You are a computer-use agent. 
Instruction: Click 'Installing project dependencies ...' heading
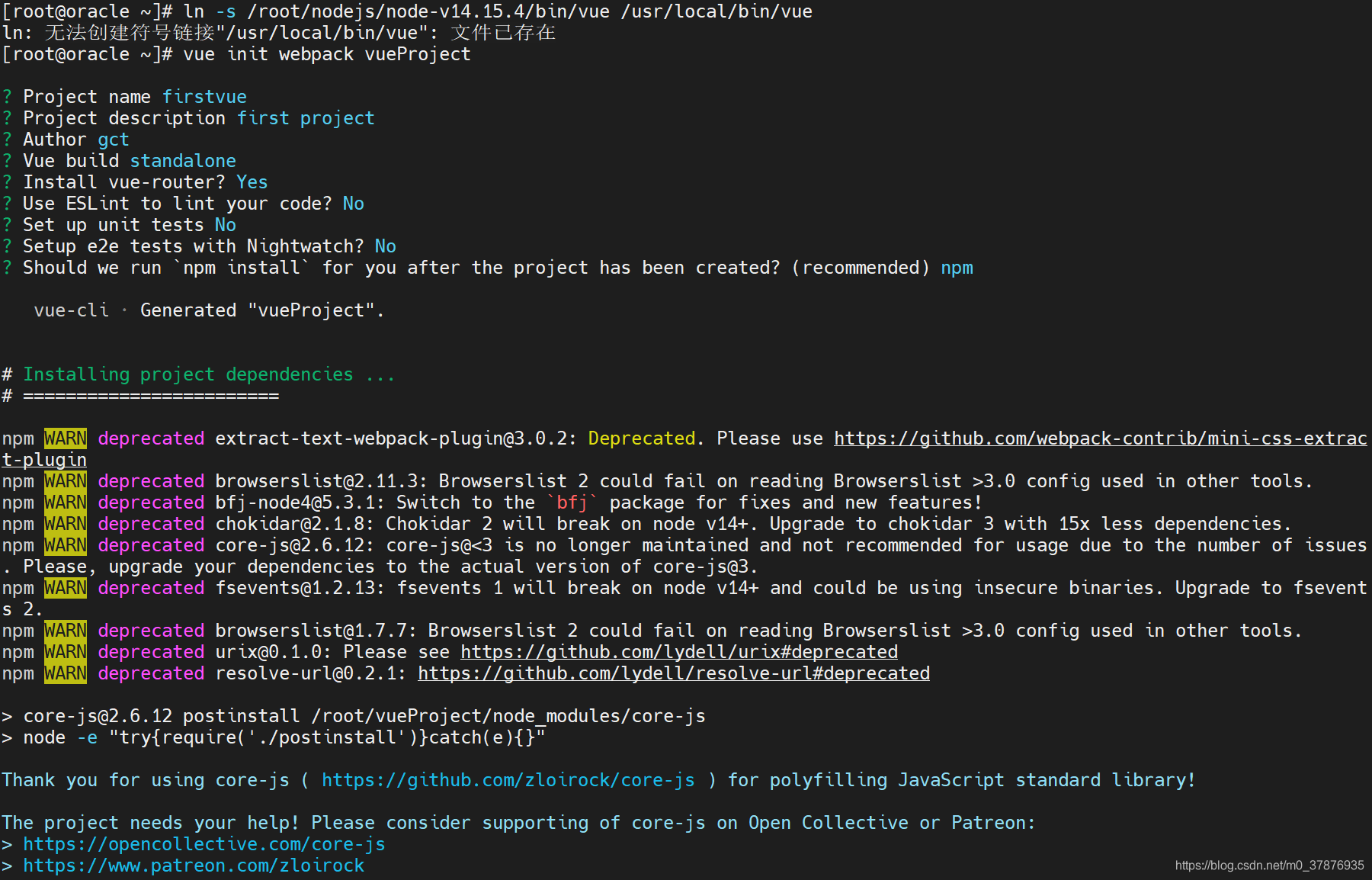tap(209, 374)
